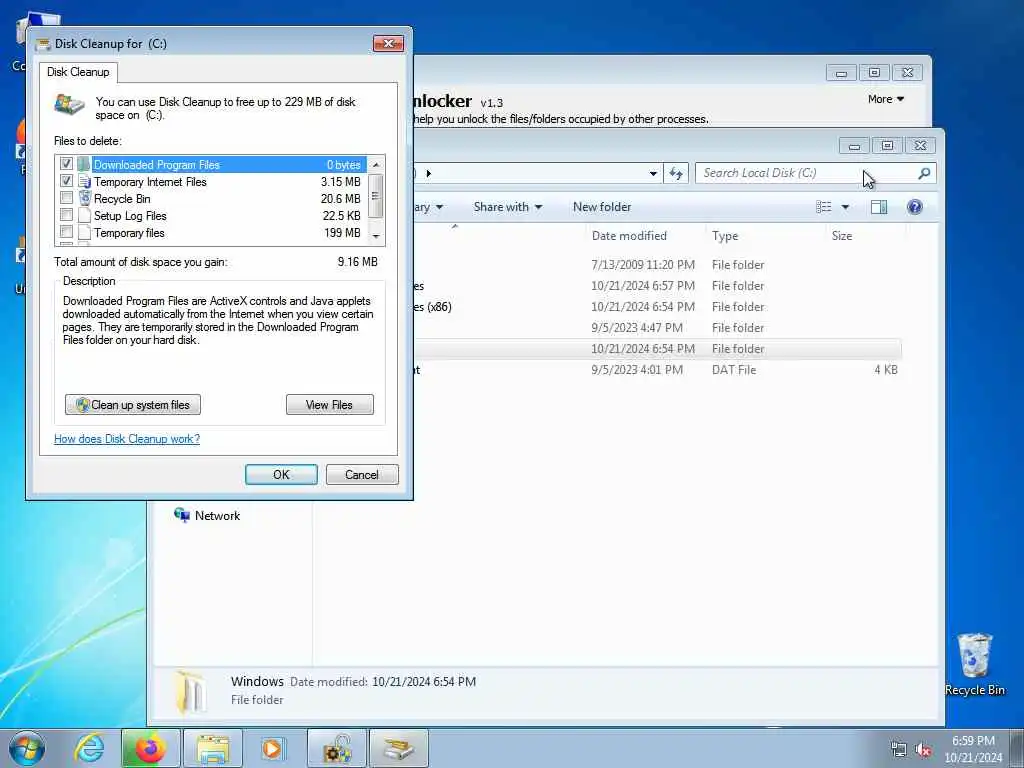The width and height of the screenshot is (1024, 768).
Task: Open the Share with menu
Action: [x=508, y=207]
